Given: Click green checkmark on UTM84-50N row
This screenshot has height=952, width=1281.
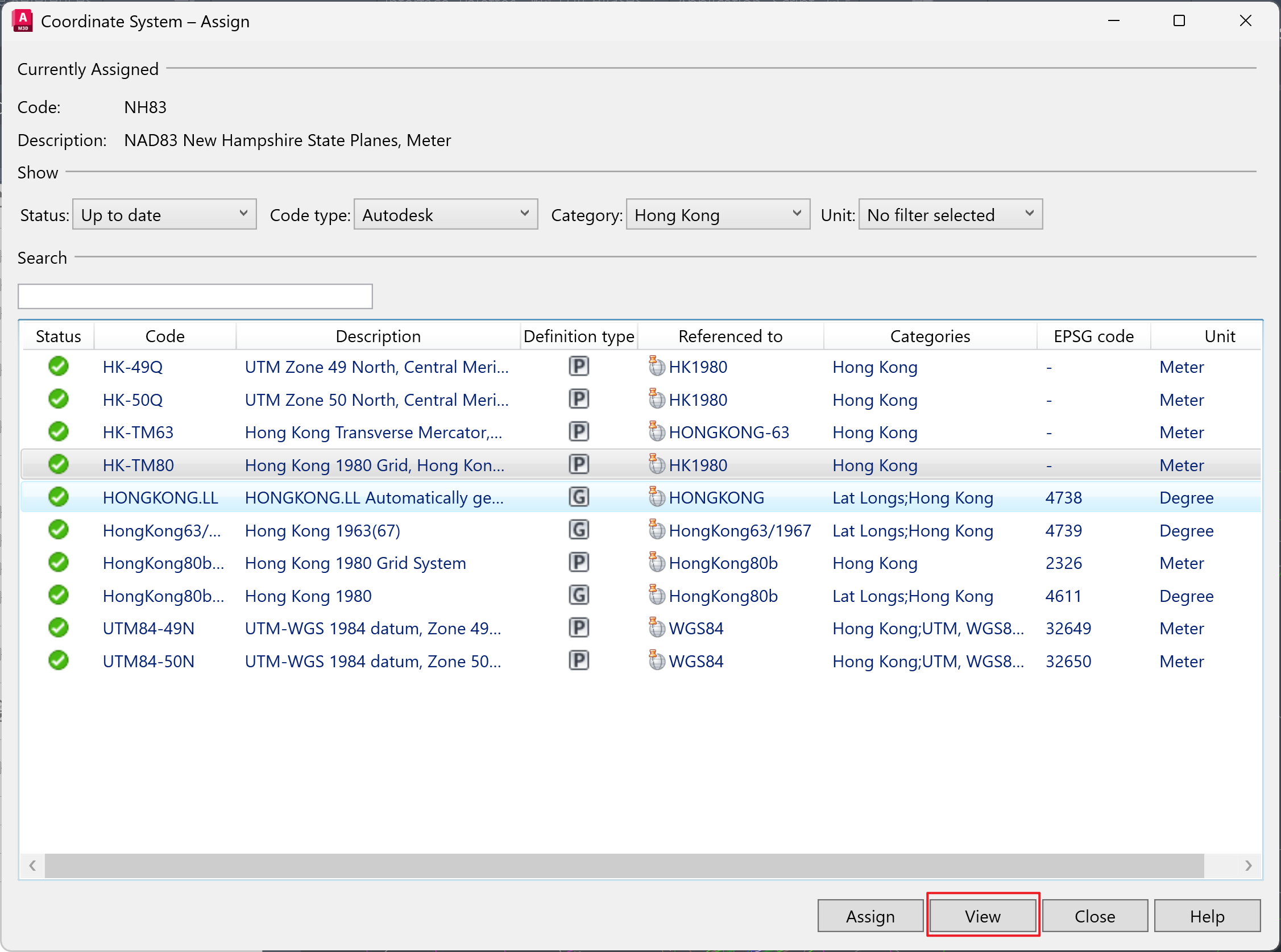Looking at the screenshot, I should point(58,660).
